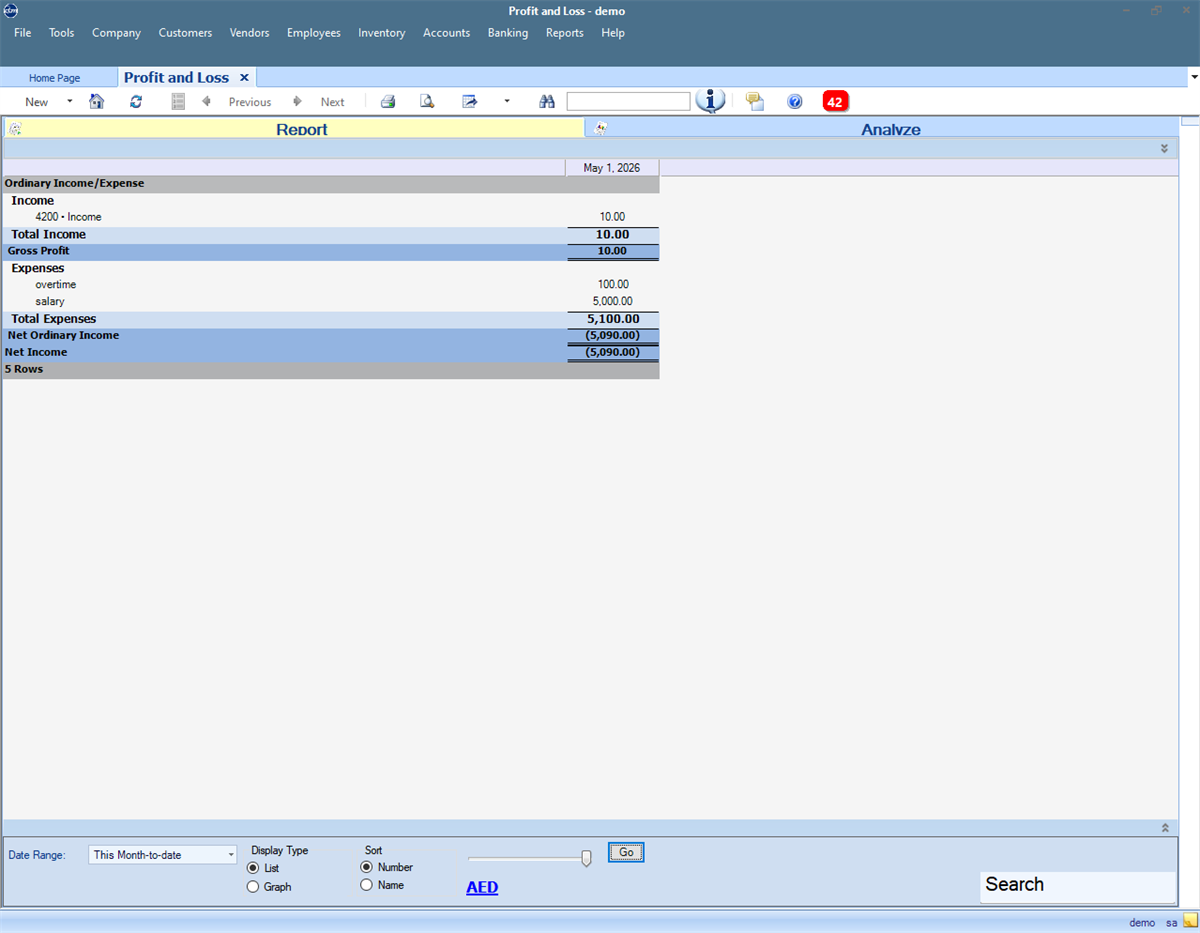Screen dimensions: 1200x933
Task: Click the zoom slider handle
Action: point(586,858)
